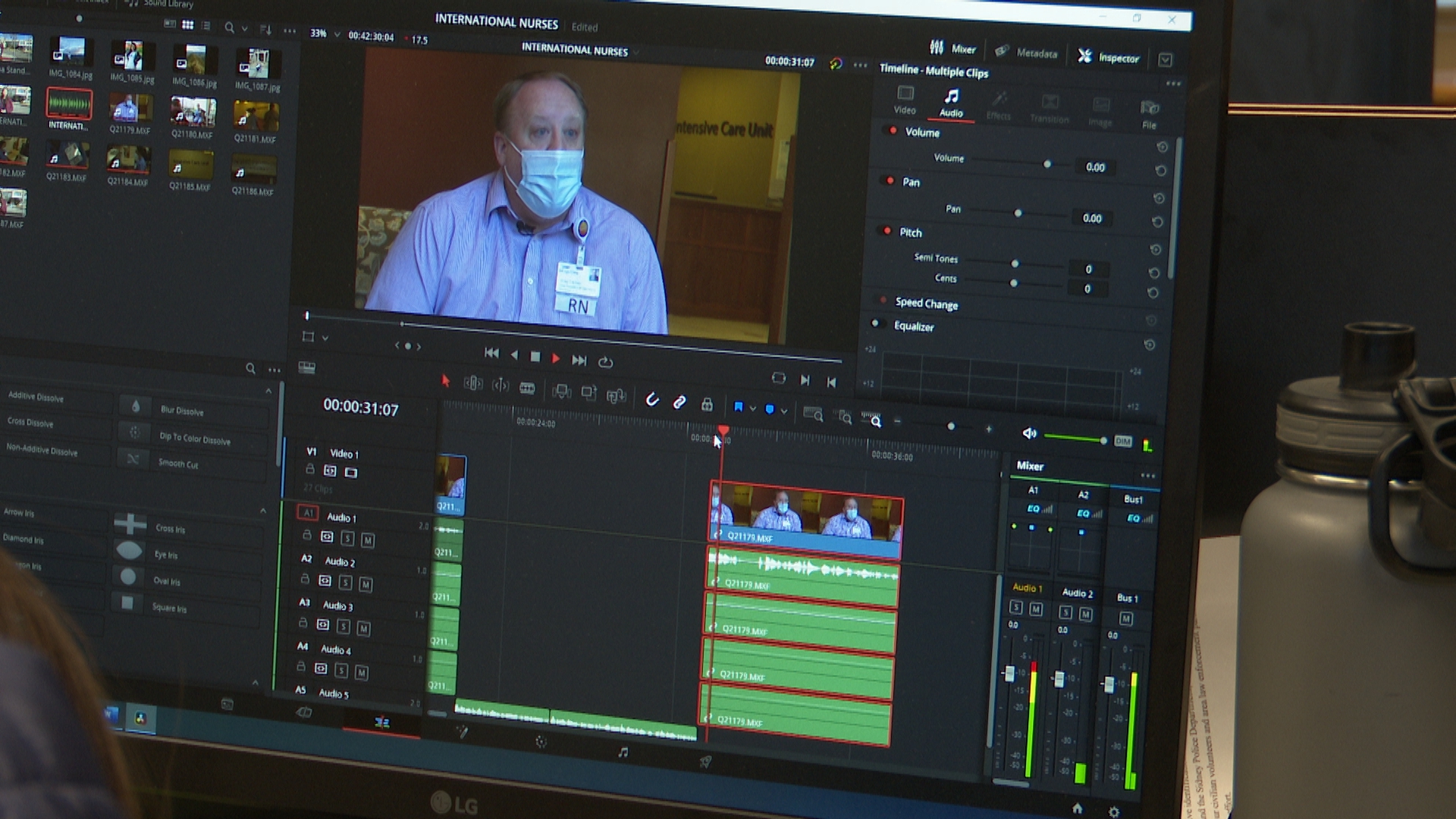This screenshot has width=1456, height=819.
Task: Open the flag color dropdown arrow
Action: 753,409
